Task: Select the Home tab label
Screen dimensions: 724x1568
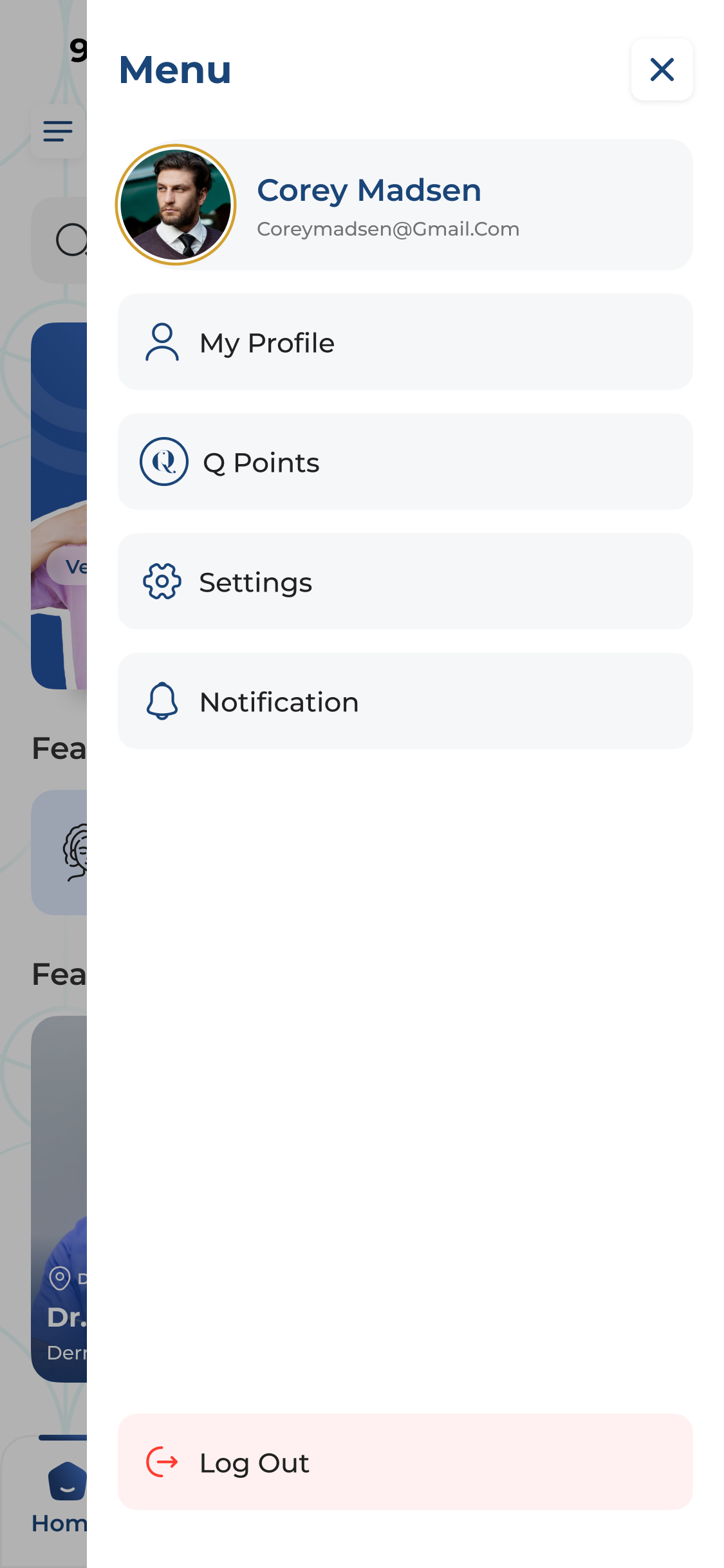Action: (59, 1524)
